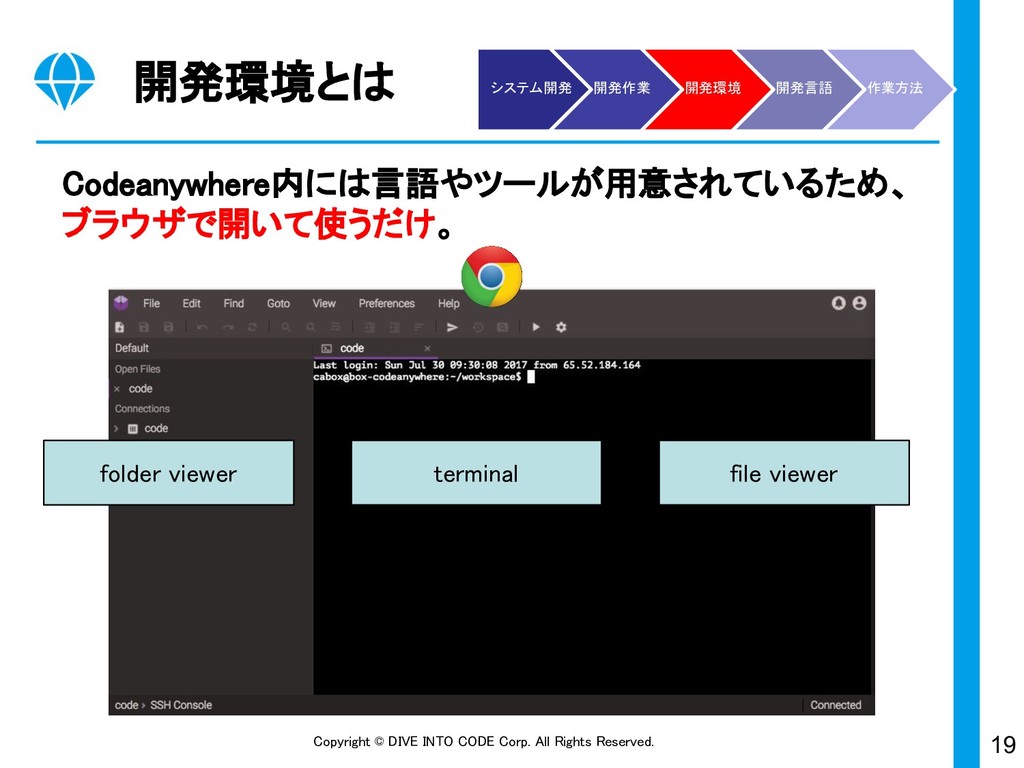
Task: Click the Refresh circular-arrows icon
Action: pos(252,327)
